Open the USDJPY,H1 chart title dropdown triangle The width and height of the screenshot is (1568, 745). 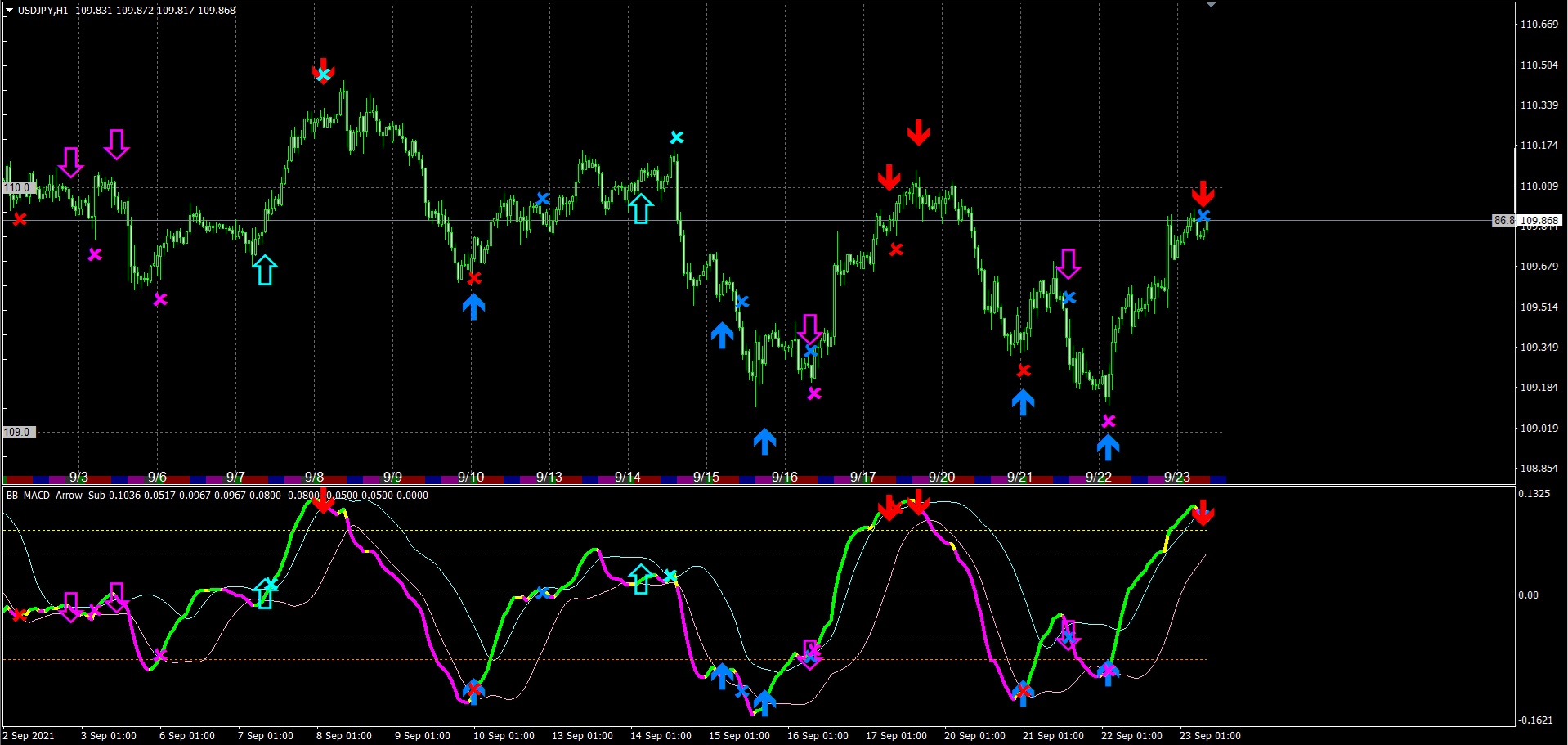point(10,11)
